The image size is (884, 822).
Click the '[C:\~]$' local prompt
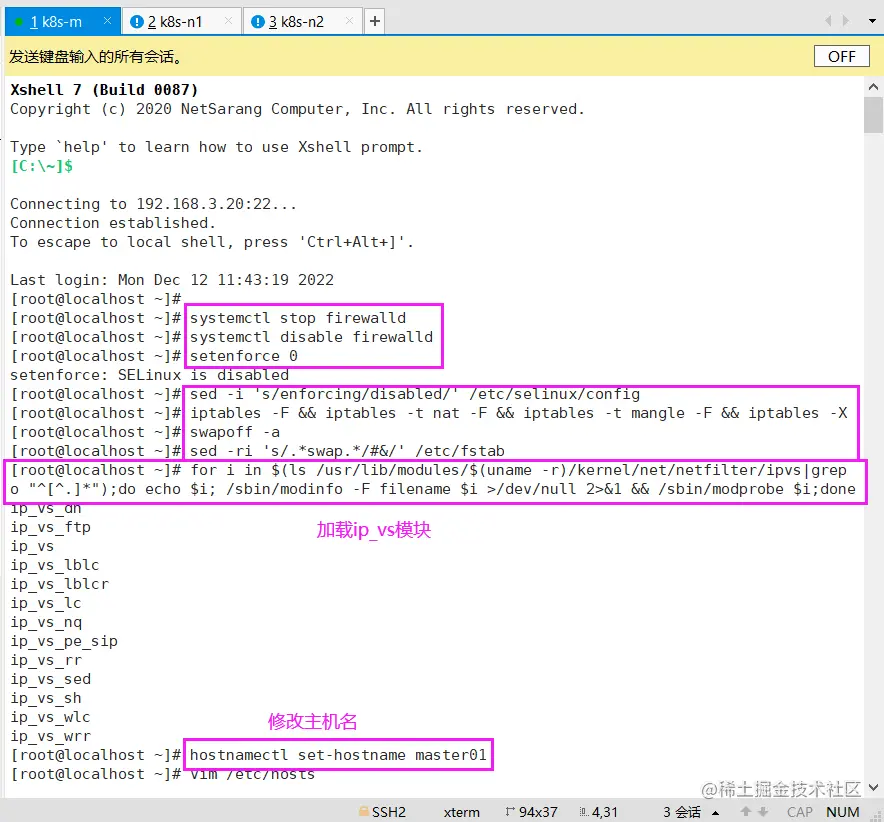click(x=42, y=166)
